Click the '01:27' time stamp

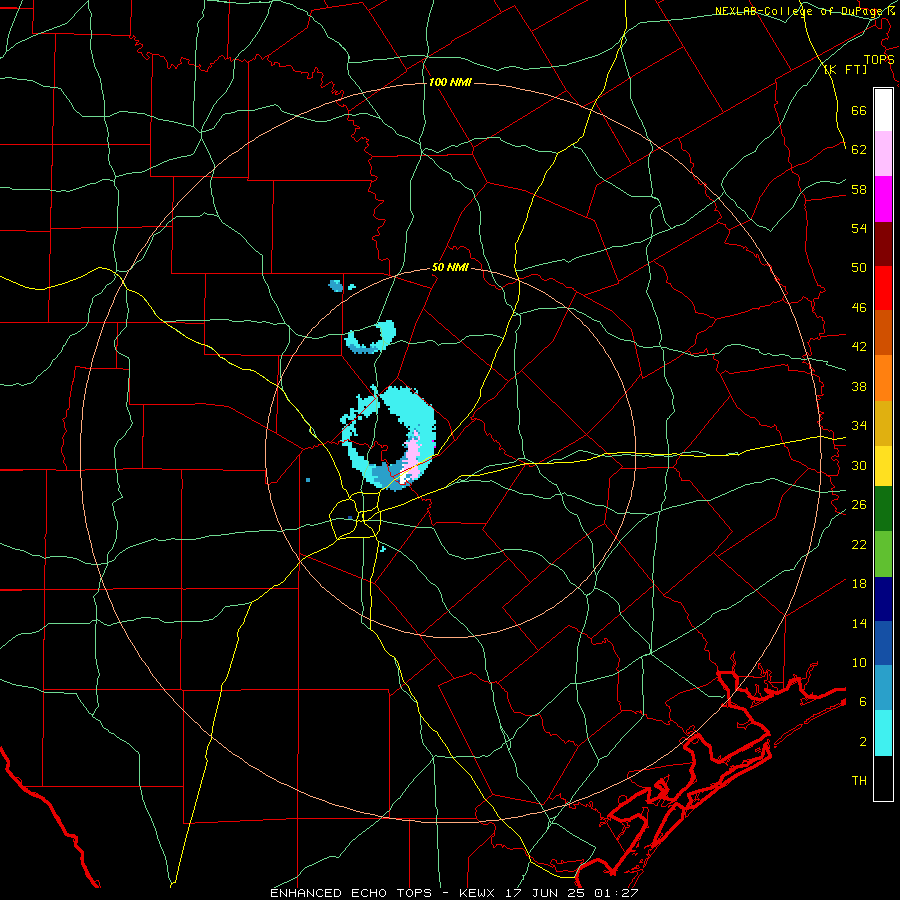tap(615, 893)
